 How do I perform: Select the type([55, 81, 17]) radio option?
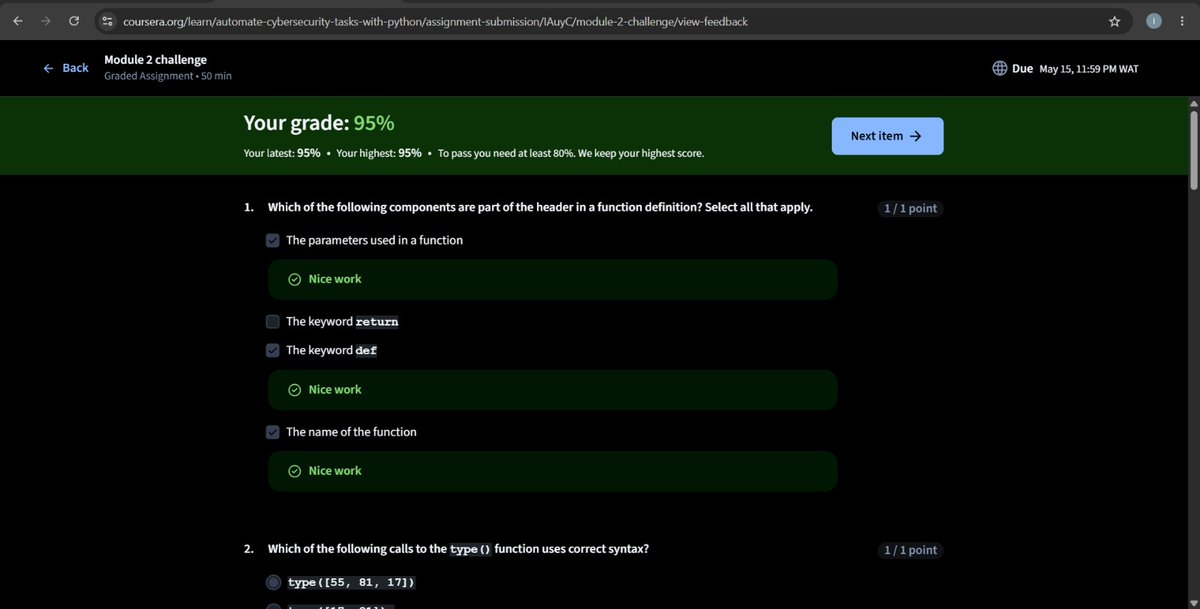(x=273, y=582)
